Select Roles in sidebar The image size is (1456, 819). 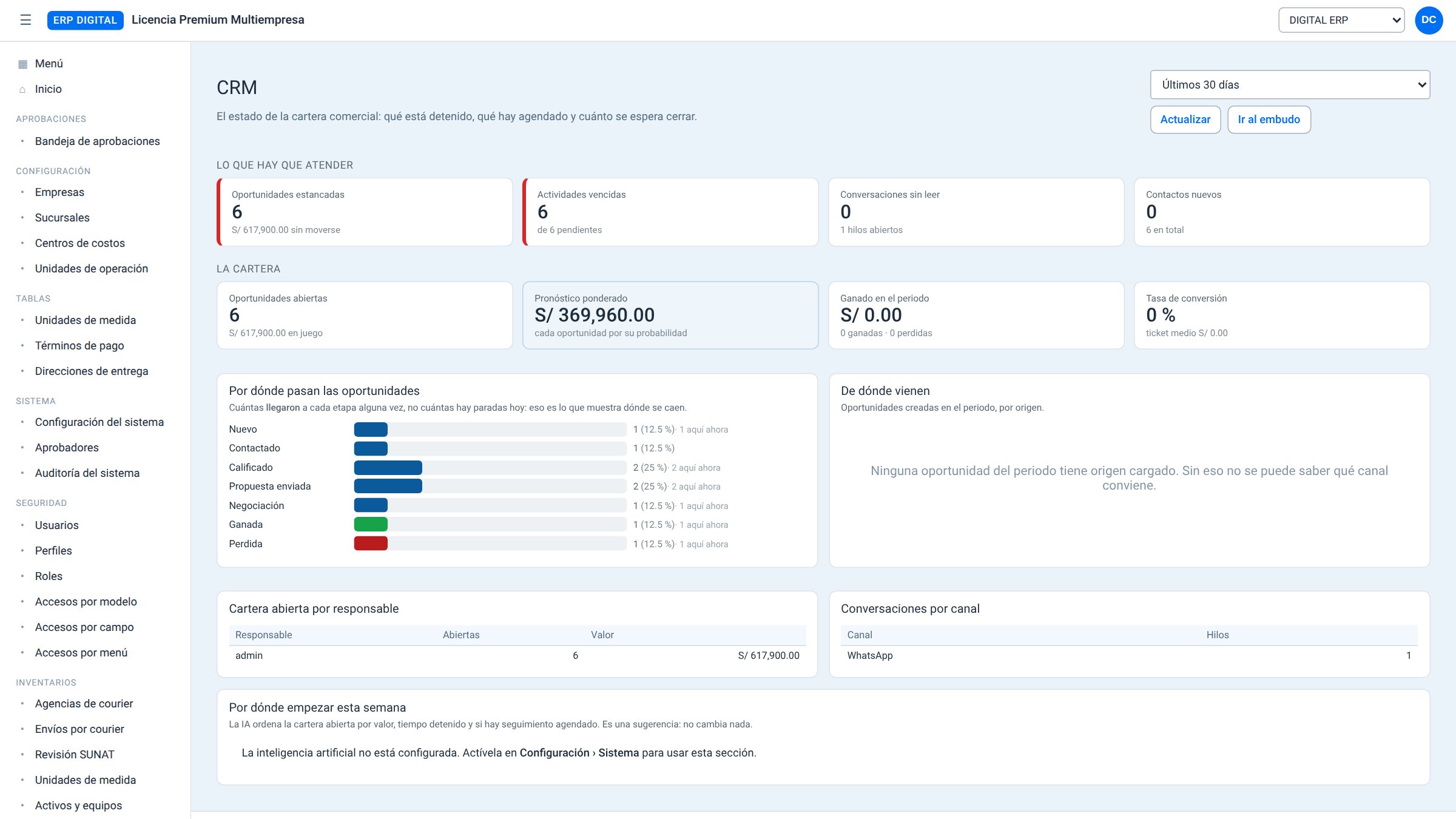tap(49, 576)
